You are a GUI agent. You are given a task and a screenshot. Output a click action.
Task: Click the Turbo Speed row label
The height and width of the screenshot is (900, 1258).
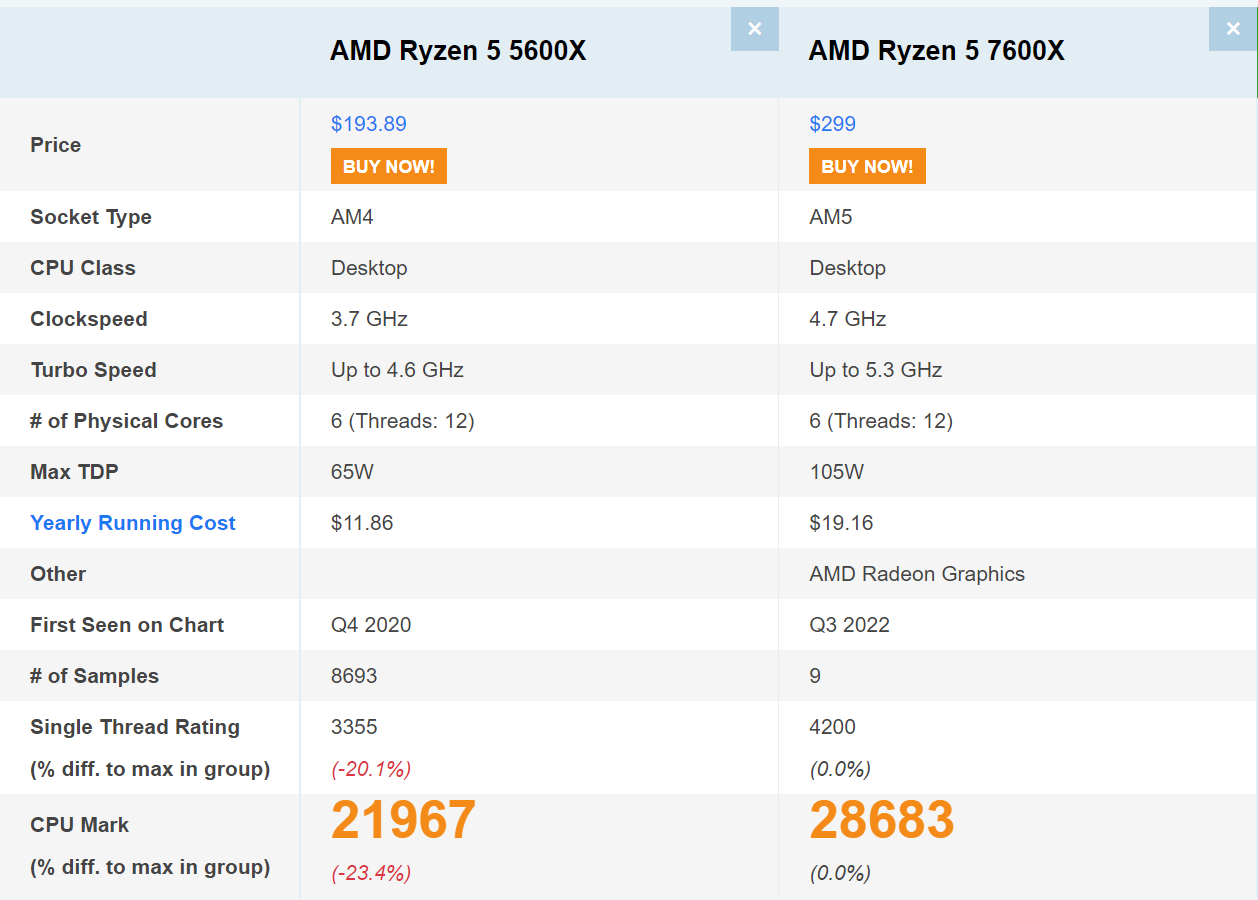[x=94, y=370]
